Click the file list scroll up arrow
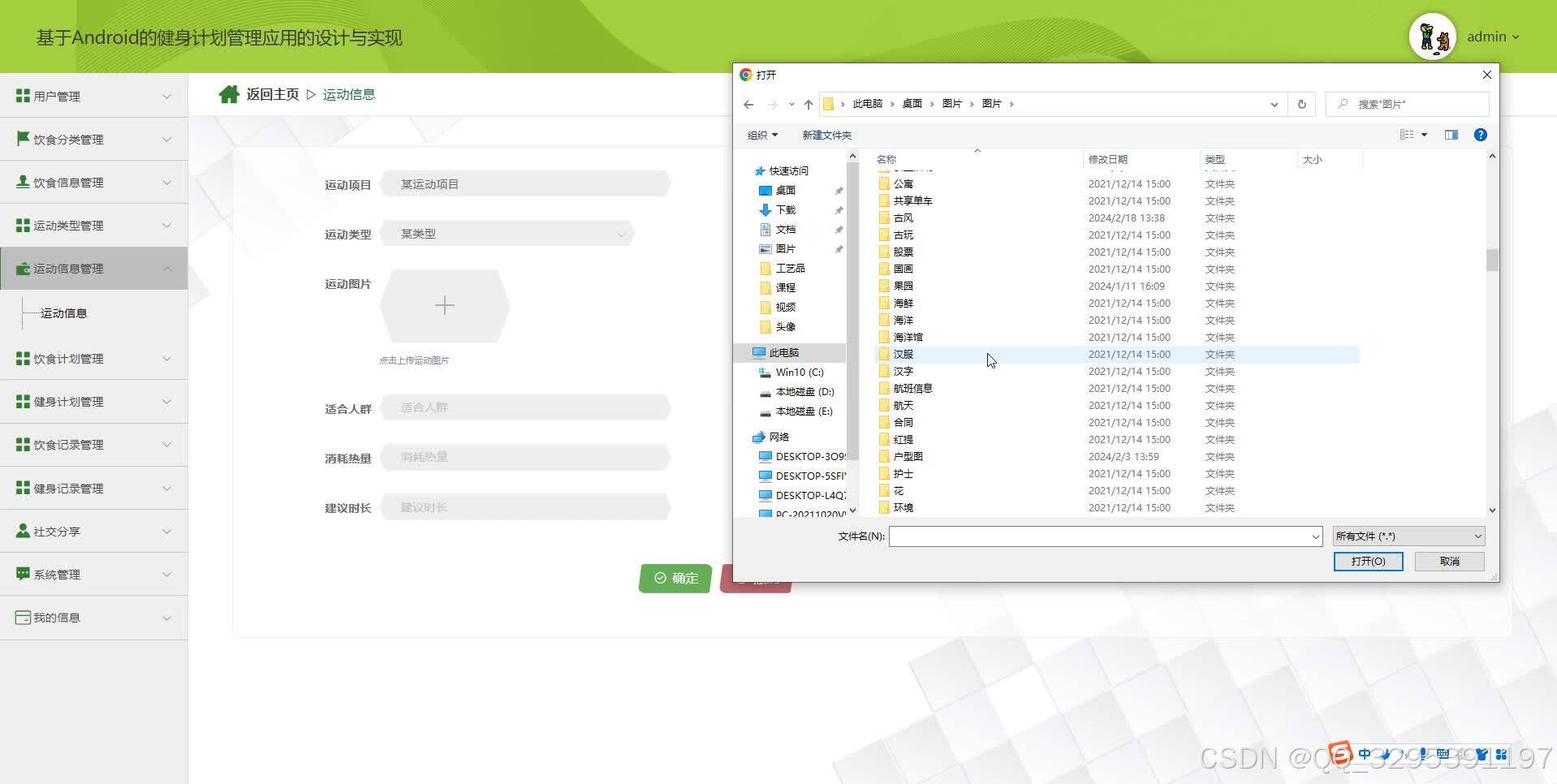1557x784 pixels. click(x=1492, y=156)
